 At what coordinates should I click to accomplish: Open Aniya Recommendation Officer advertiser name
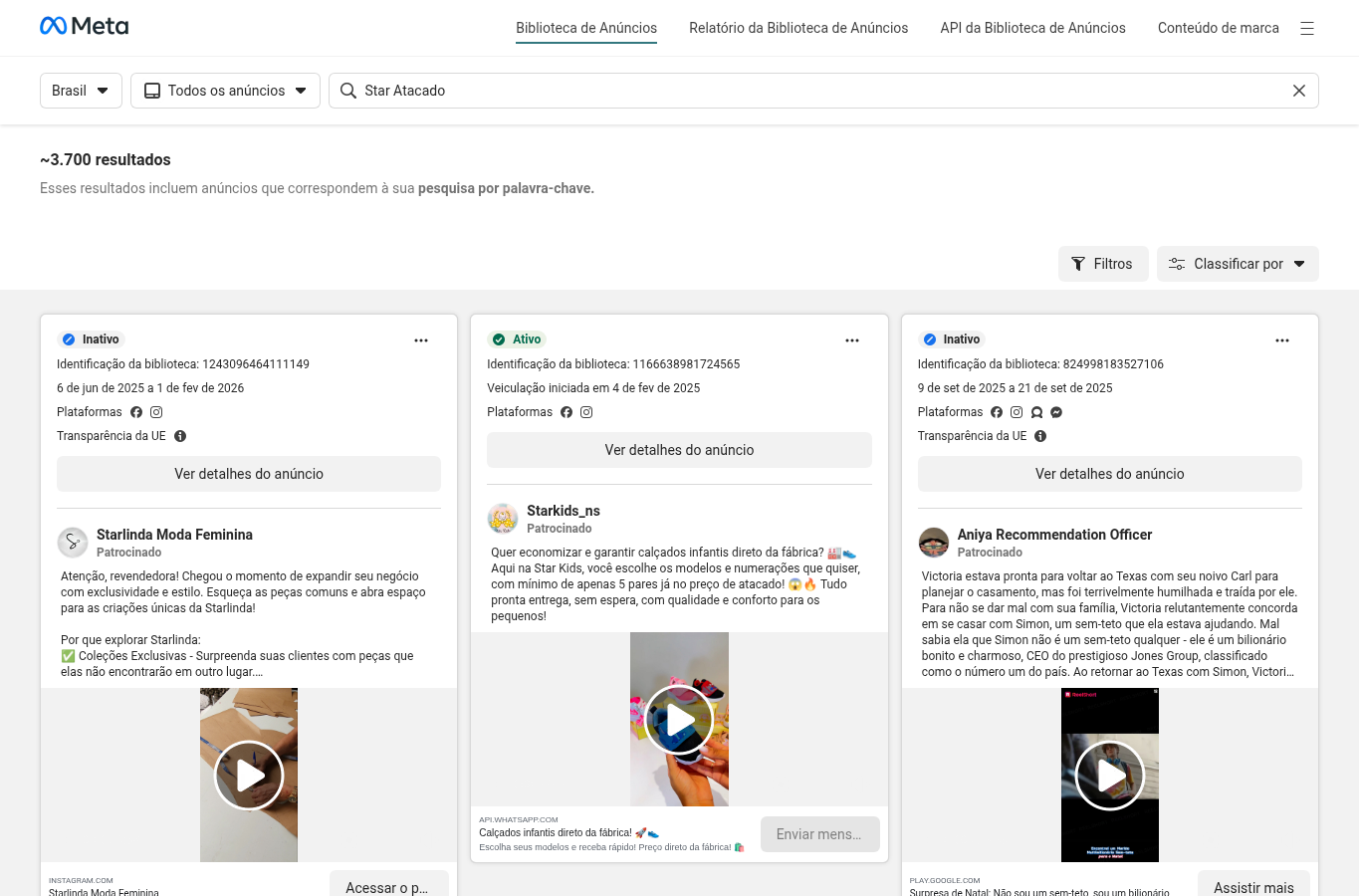[x=1054, y=535]
